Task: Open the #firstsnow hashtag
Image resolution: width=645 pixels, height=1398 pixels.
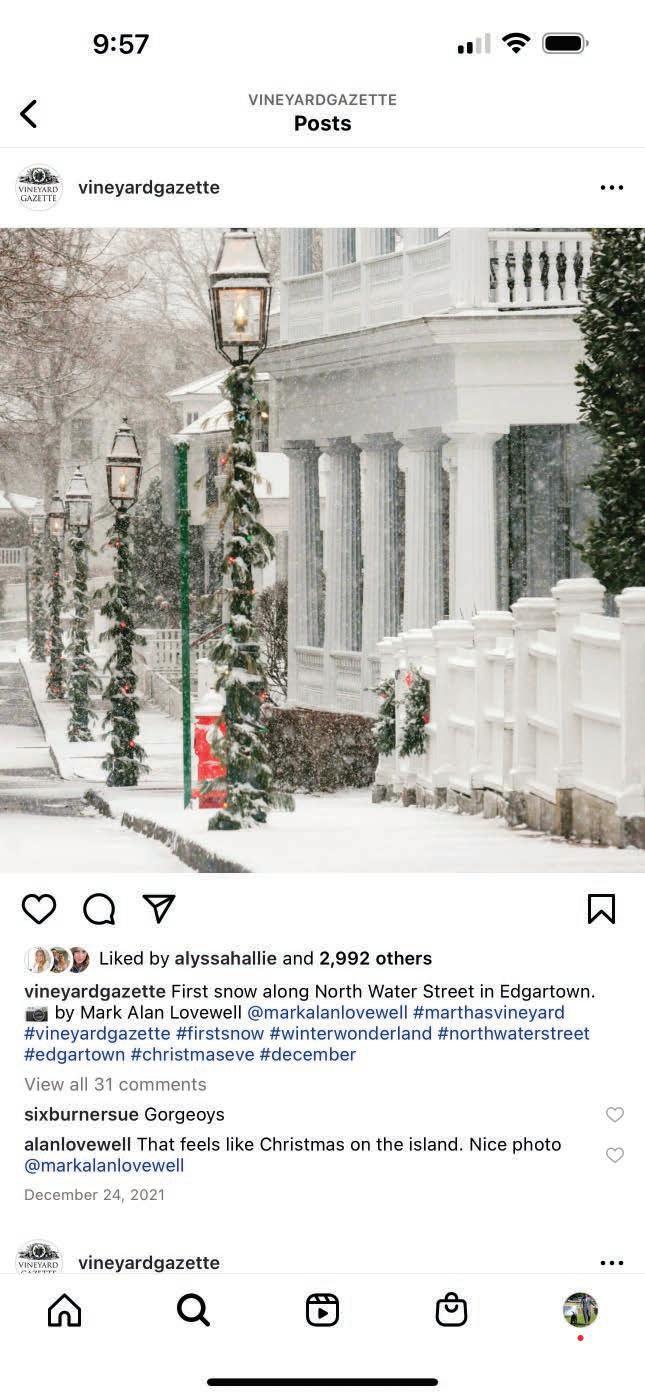Action: [220, 1033]
